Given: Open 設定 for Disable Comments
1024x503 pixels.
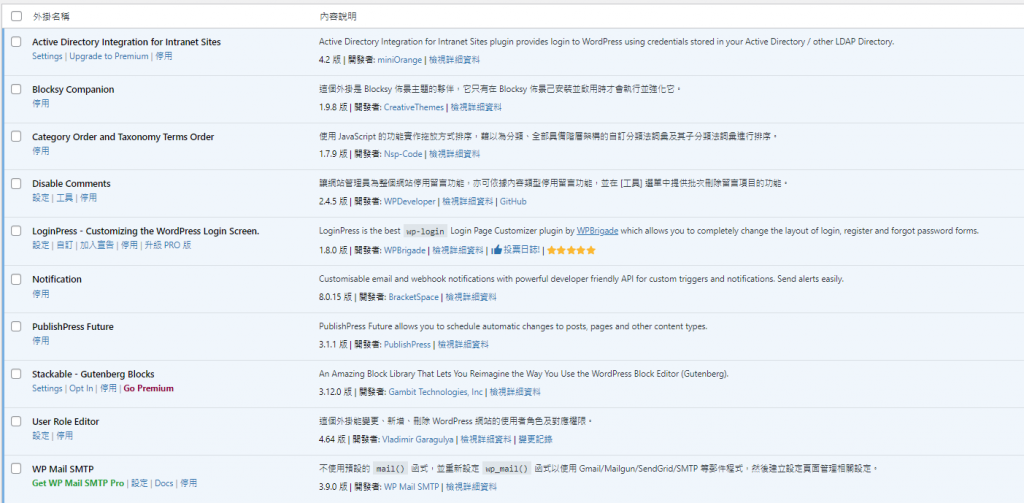Looking at the screenshot, I should click(40, 197).
